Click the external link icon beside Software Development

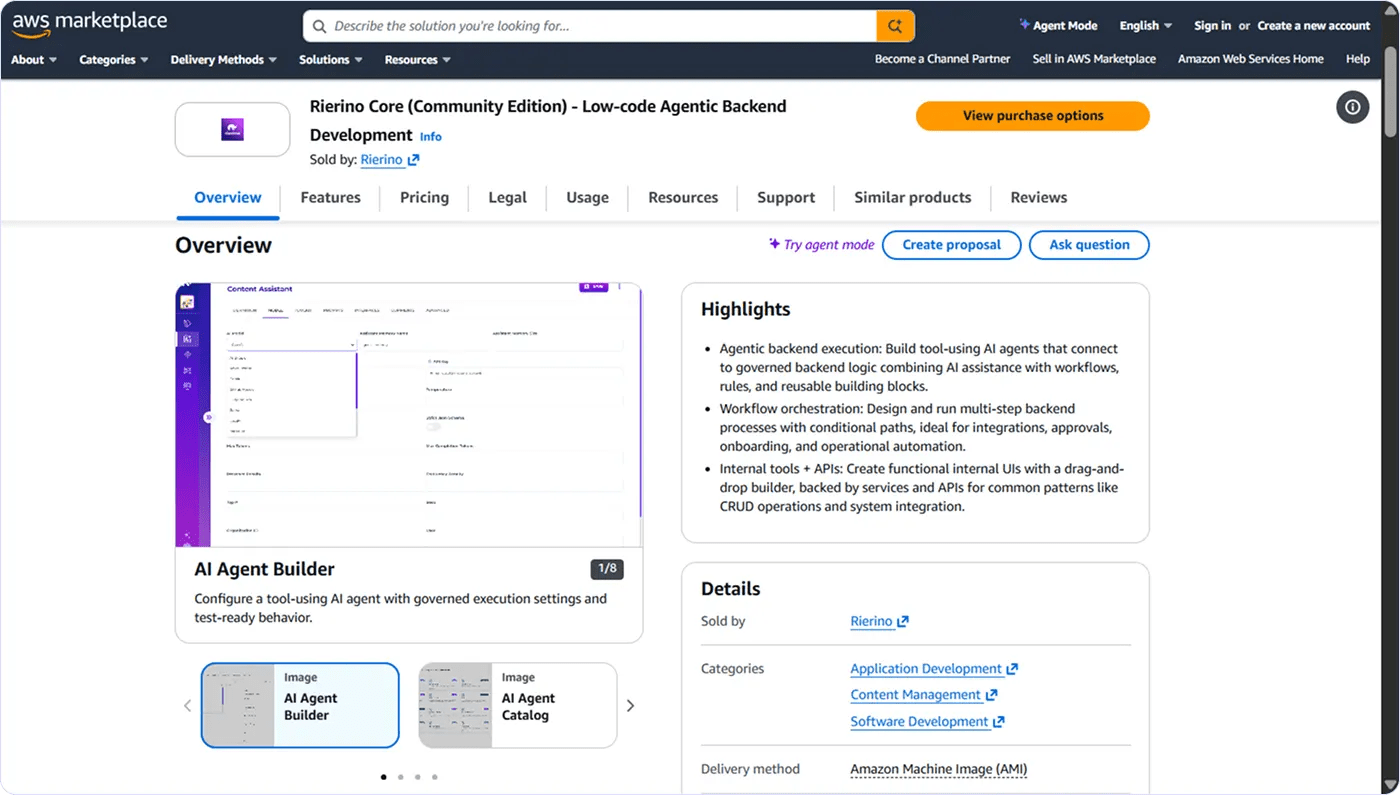[x=998, y=722]
